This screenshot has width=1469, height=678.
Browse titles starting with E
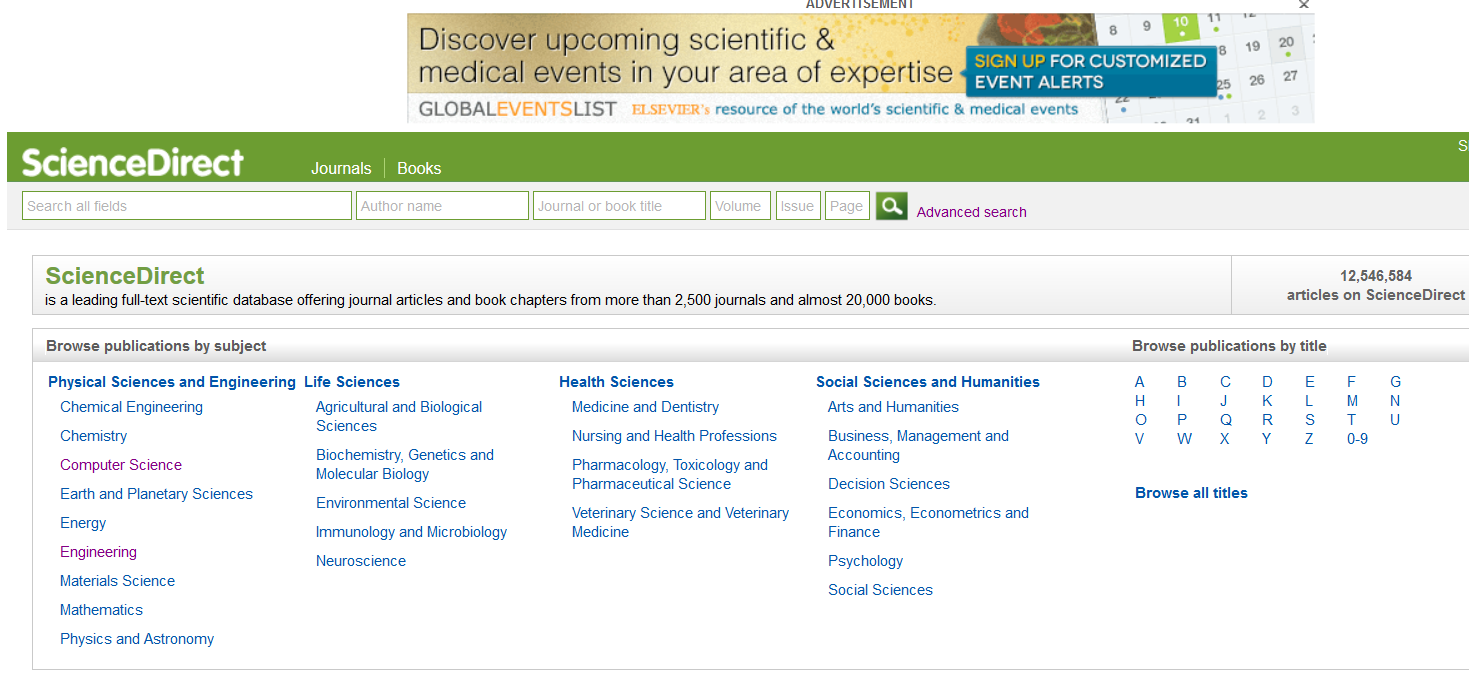1310,382
